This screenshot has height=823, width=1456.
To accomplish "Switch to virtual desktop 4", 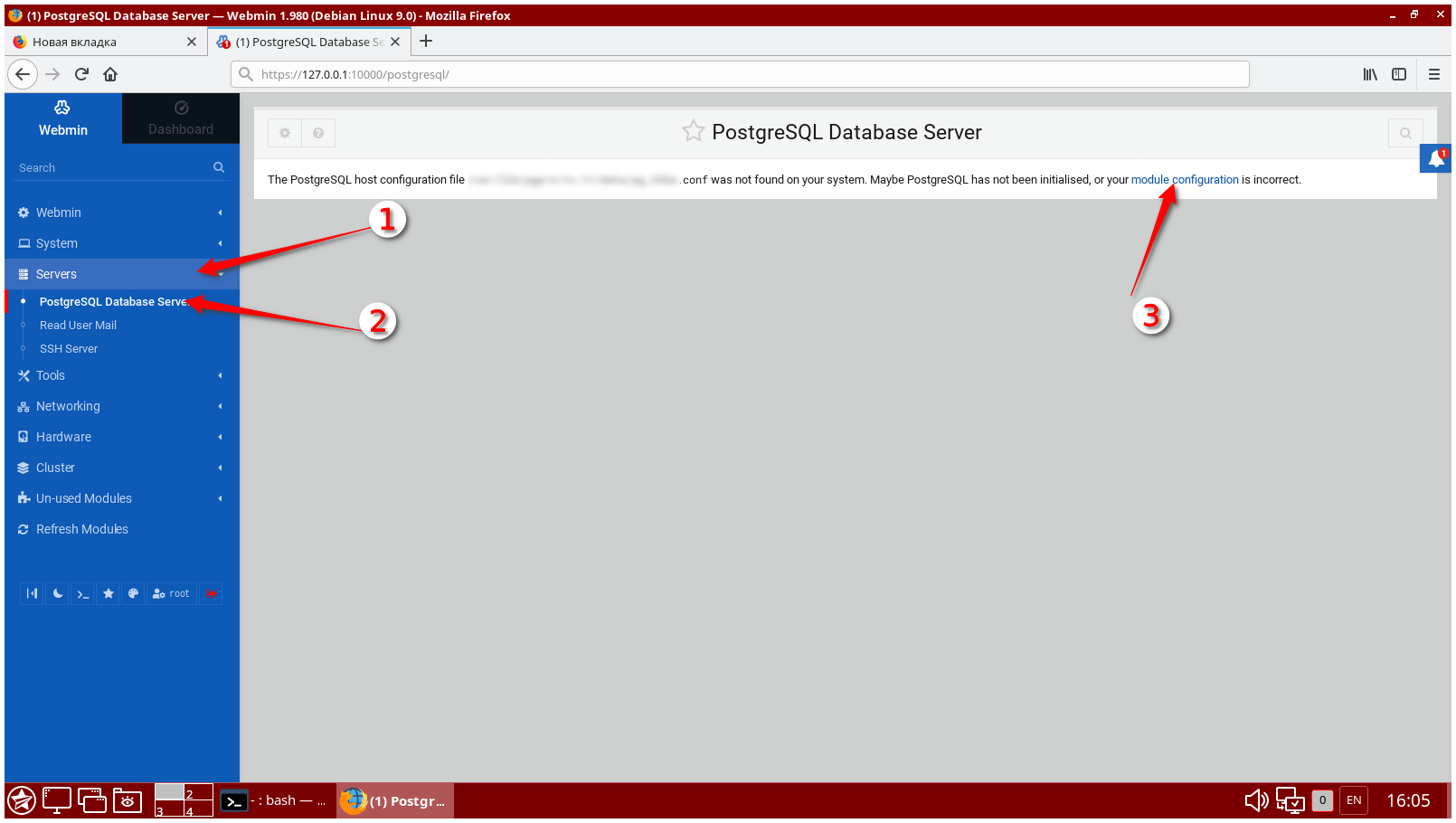I will pos(199,809).
